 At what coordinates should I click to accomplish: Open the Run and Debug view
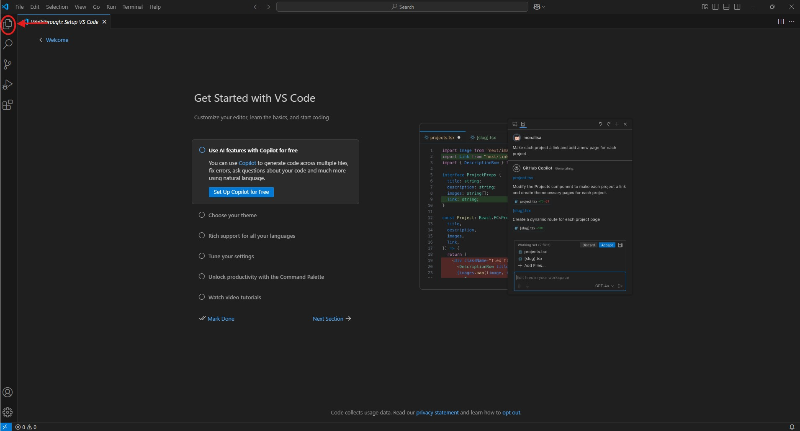[8, 85]
